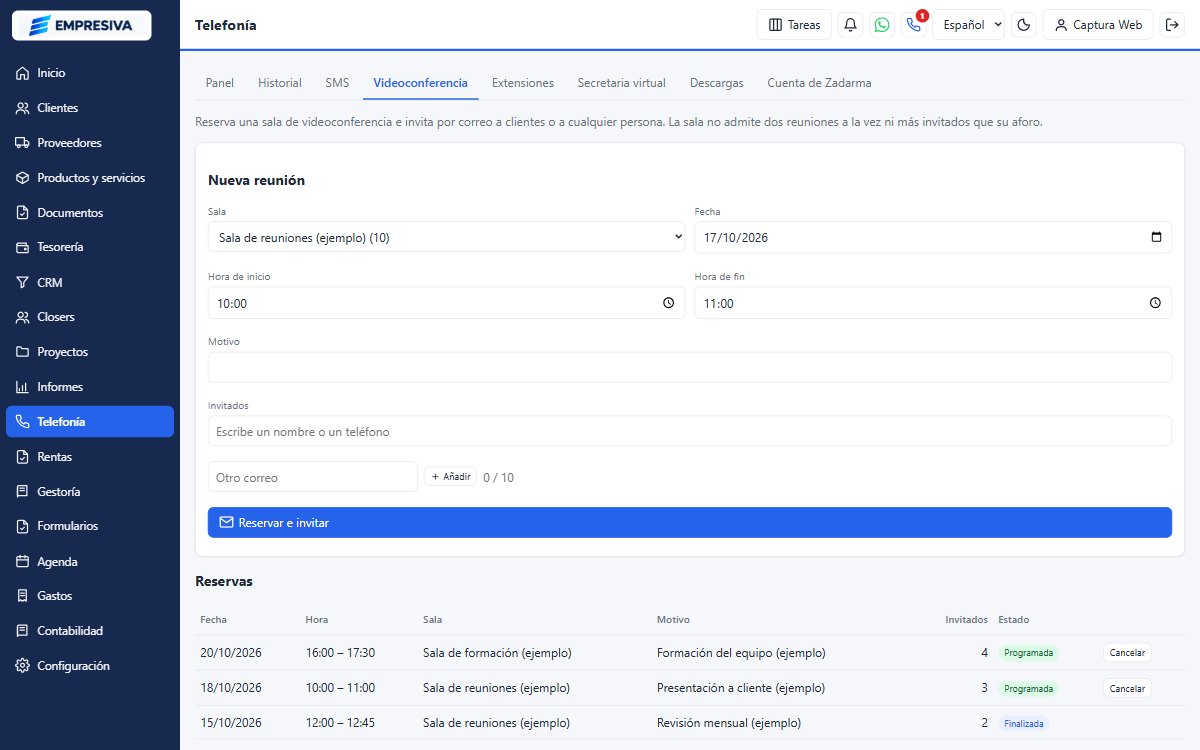Viewport: 1200px width, 750px height.
Task: Open the Hora de inicio clock picker
Action: 669,303
